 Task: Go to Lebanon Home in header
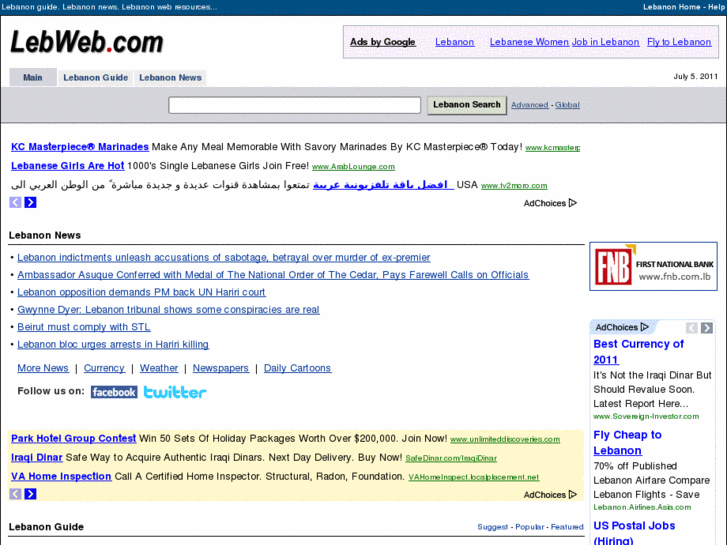point(671,7)
